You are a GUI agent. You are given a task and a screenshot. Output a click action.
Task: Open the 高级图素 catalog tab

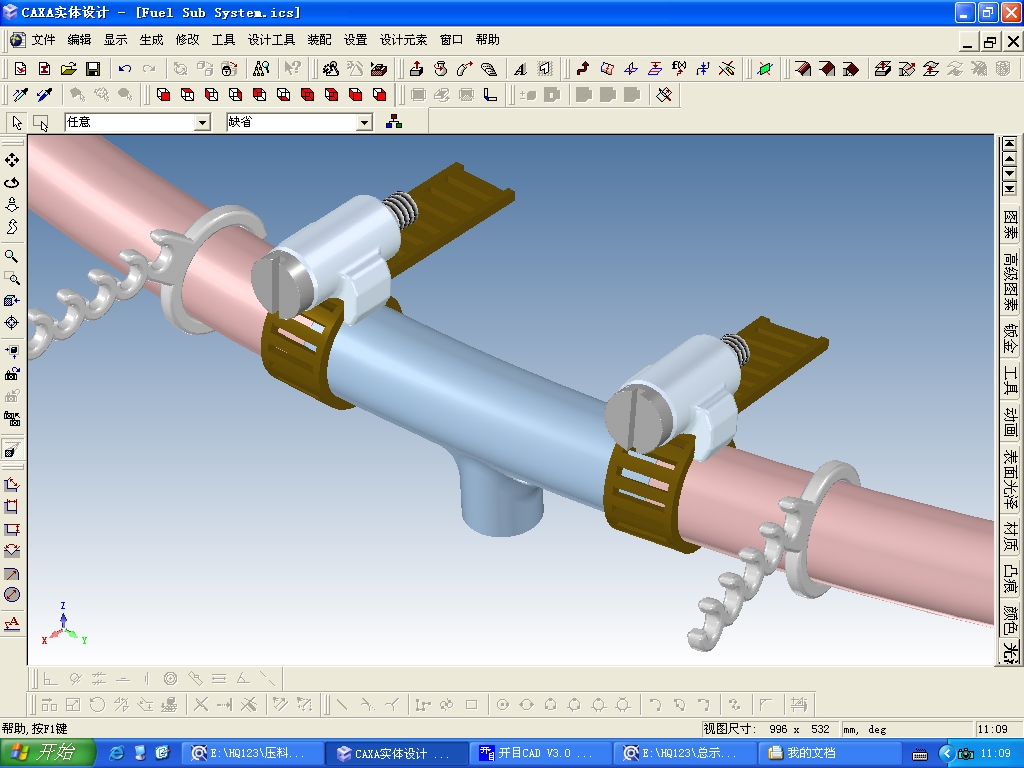click(x=1010, y=282)
